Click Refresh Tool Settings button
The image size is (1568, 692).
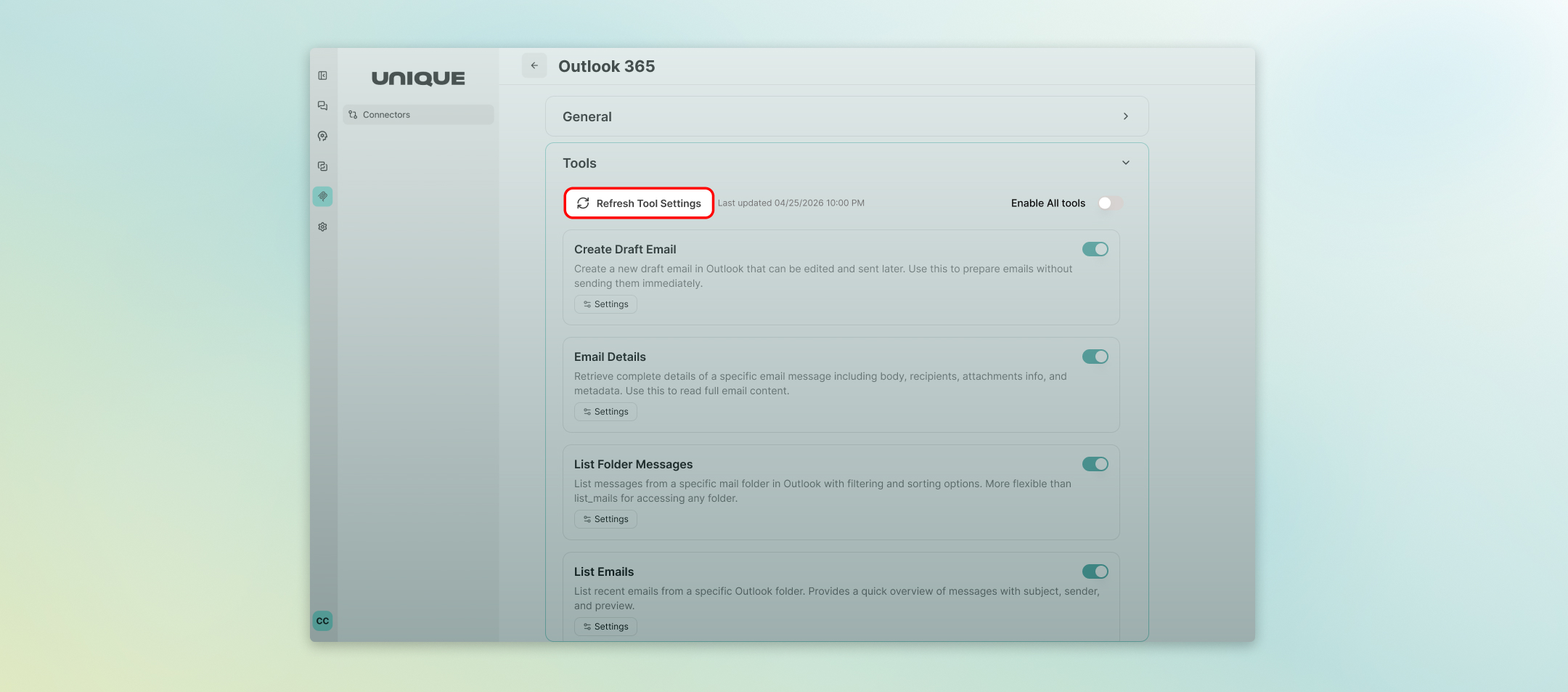pyautogui.click(x=639, y=203)
